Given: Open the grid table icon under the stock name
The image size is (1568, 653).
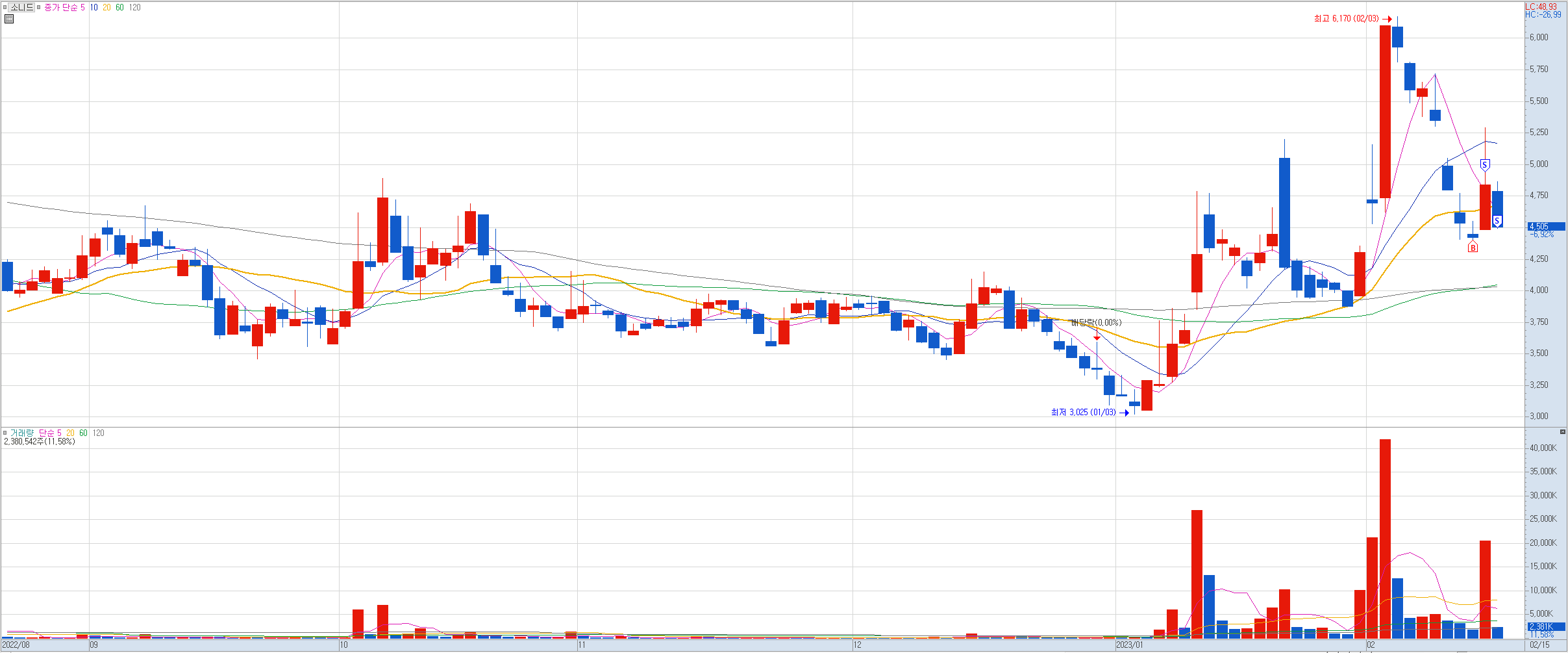Looking at the screenshot, I should (9, 19).
